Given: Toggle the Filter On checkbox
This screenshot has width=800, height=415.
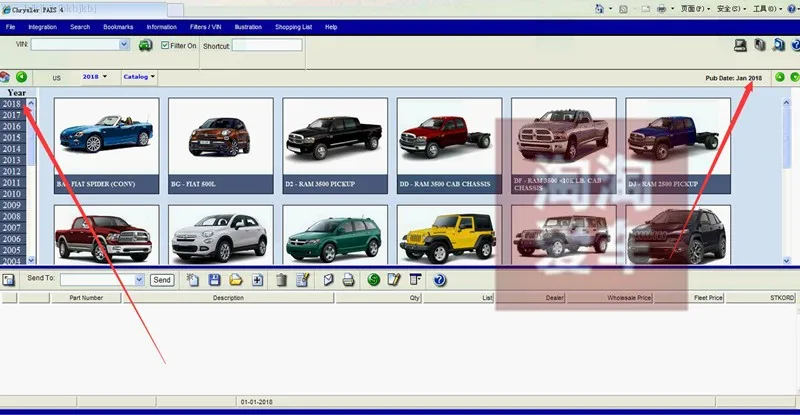Looking at the screenshot, I should [x=166, y=46].
